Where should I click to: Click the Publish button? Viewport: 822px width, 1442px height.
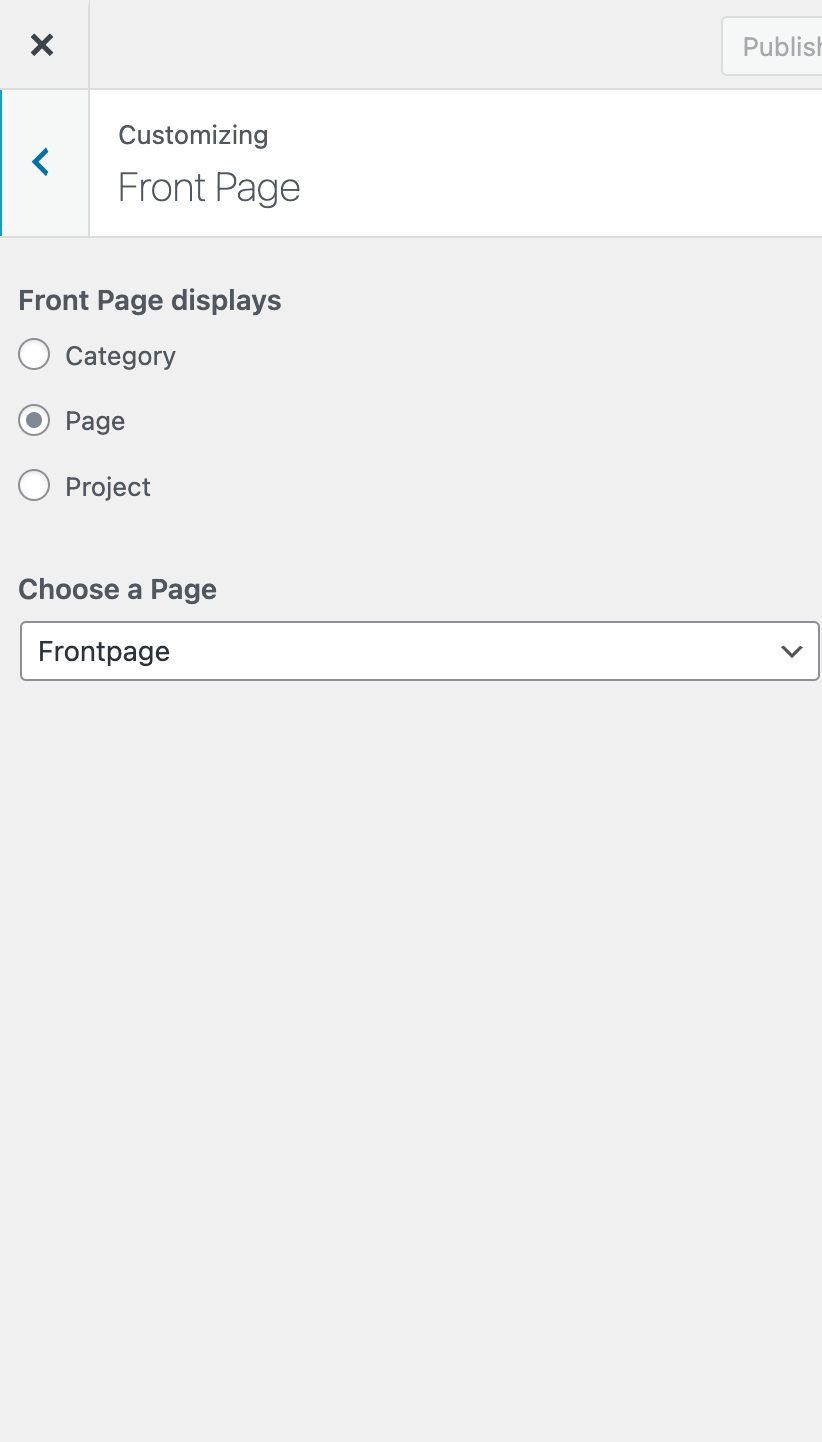pyautogui.click(x=780, y=45)
